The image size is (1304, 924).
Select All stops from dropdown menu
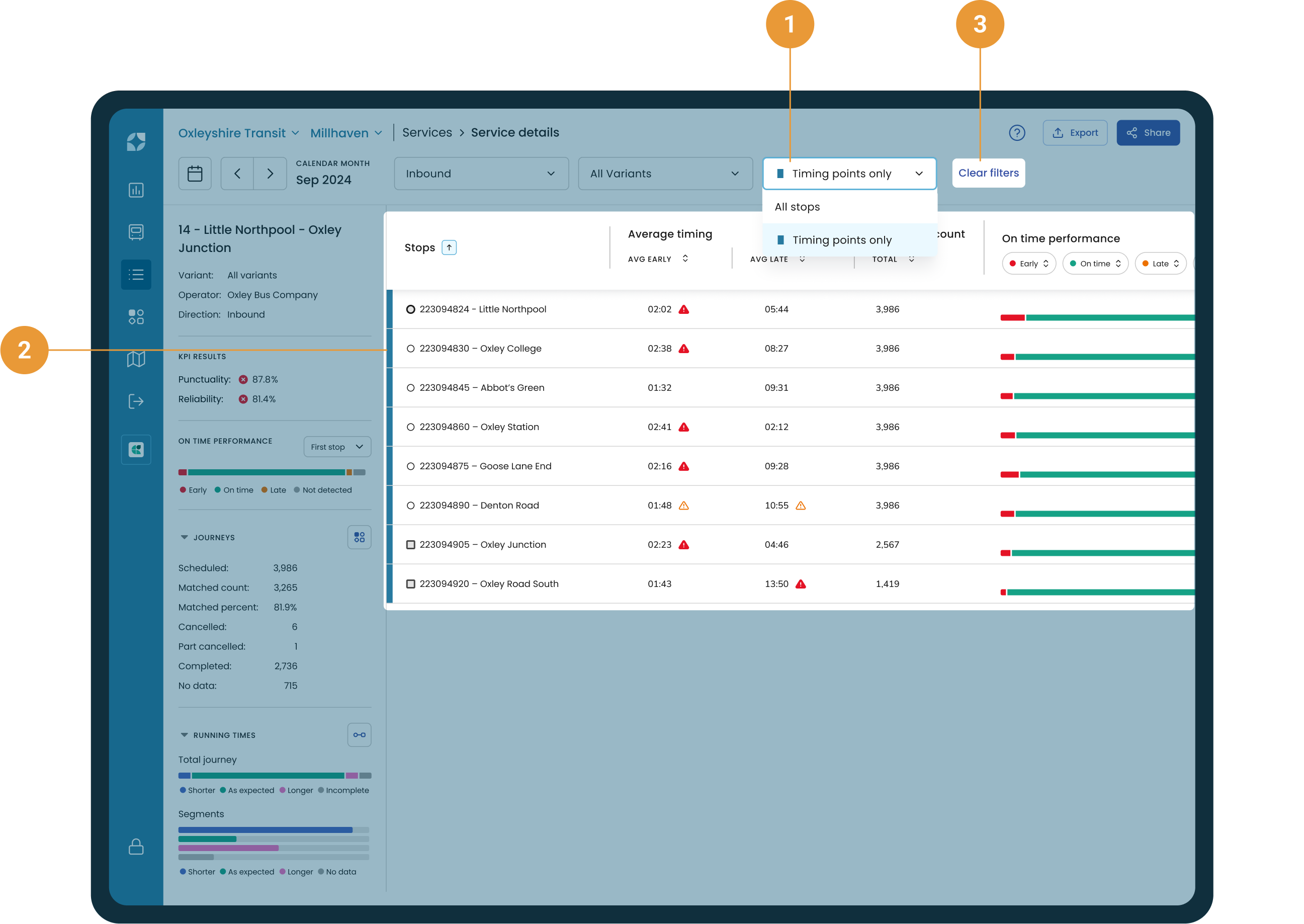797,207
